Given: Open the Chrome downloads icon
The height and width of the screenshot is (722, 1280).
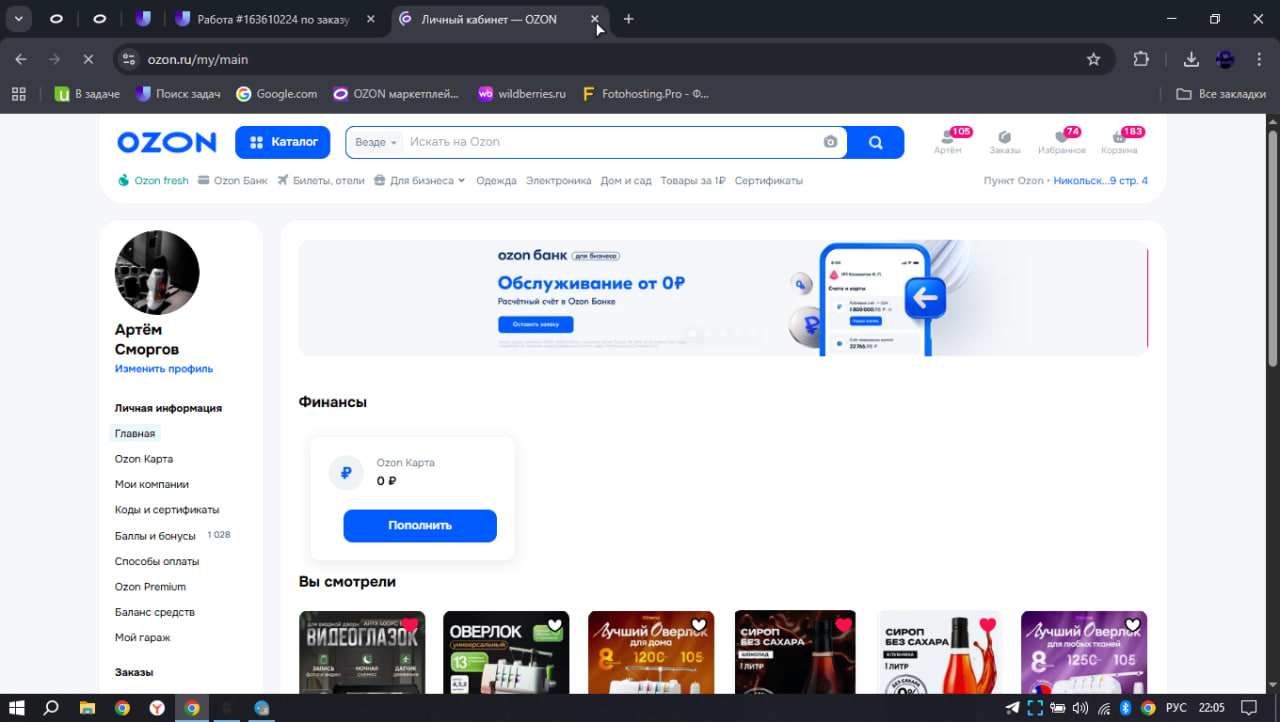Looking at the screenshot, I should click(x=1191, y=59).
